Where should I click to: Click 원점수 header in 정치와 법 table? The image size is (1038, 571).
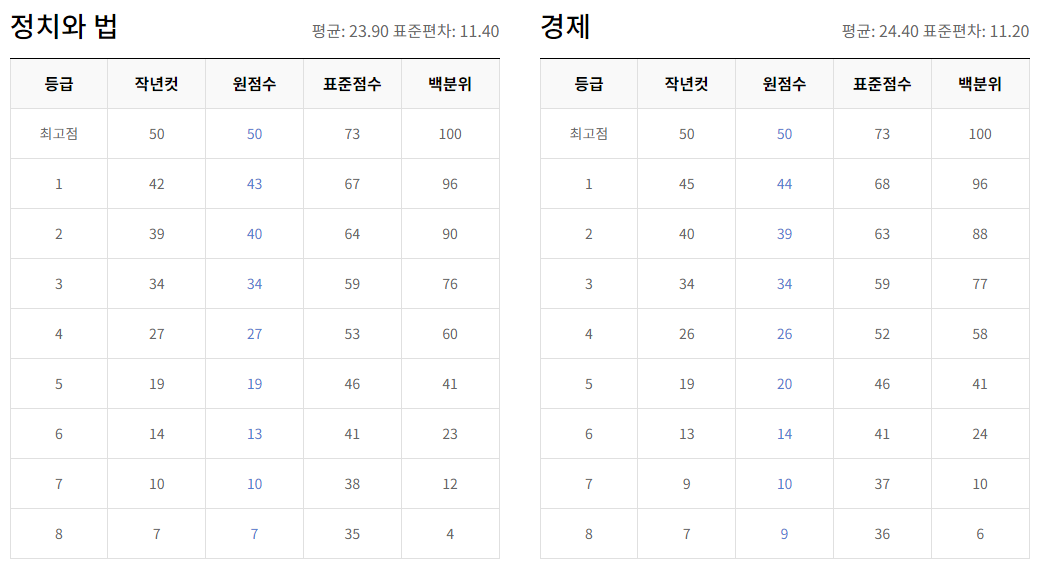click(254, 84)
